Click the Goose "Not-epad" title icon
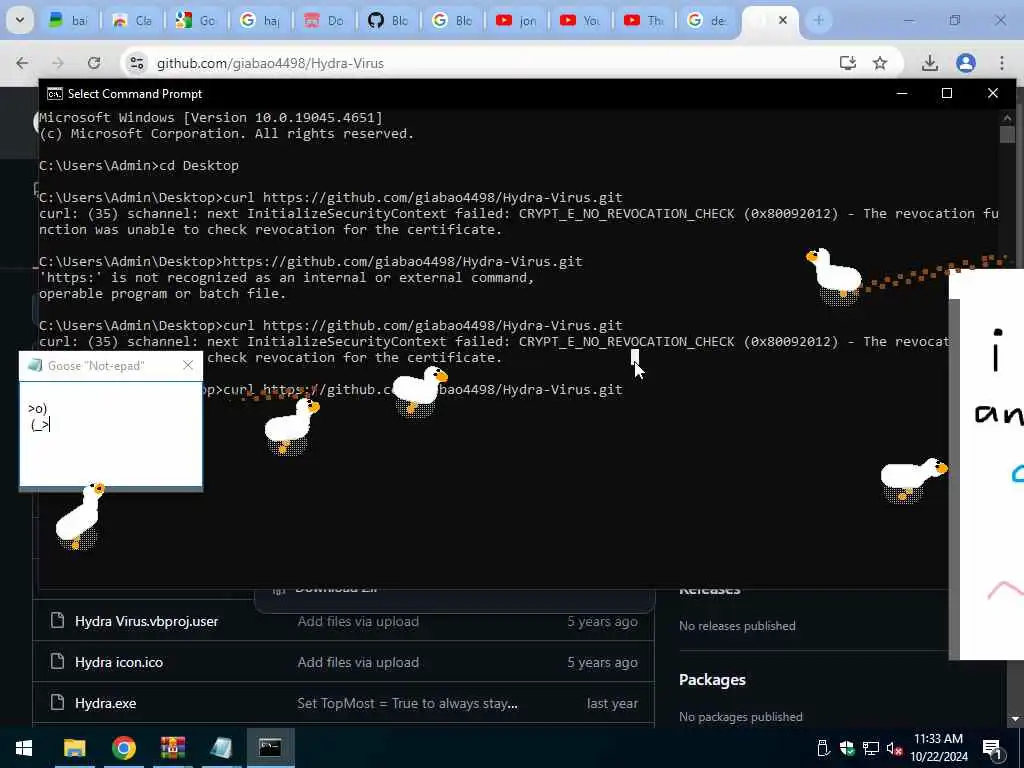The height and width of the screenshot is (768, 1024). pos(35,365)
